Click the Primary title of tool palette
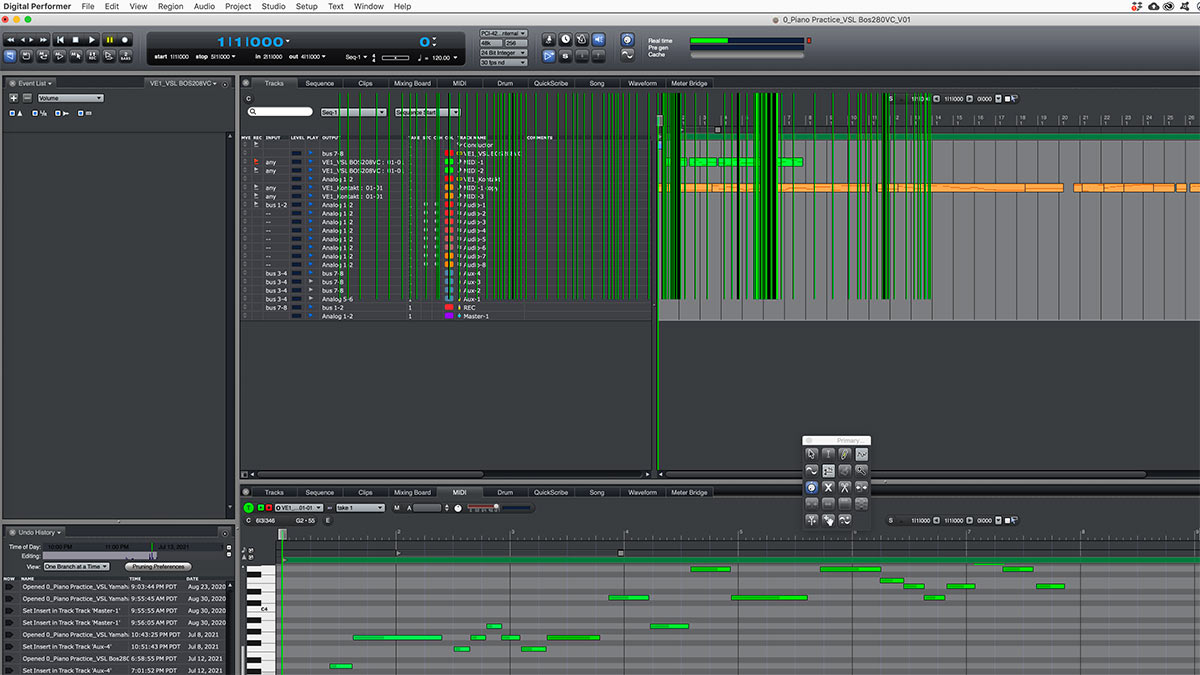Viewport: 1200px width, 675px height. pos(851,440)
